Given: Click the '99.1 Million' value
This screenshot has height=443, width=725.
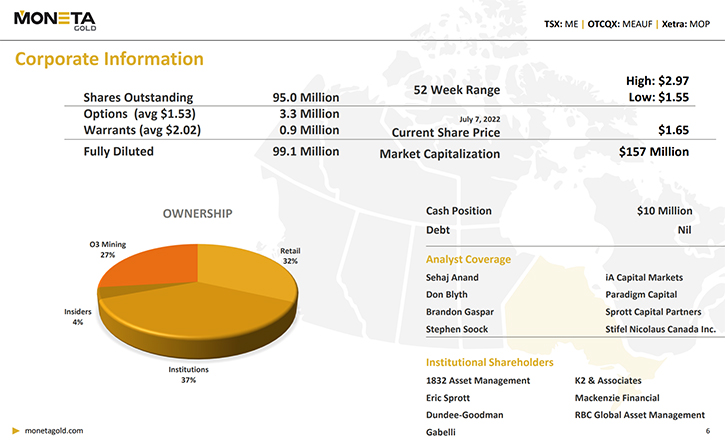Looking at the screenshot, I should click(x=306, y=152).
